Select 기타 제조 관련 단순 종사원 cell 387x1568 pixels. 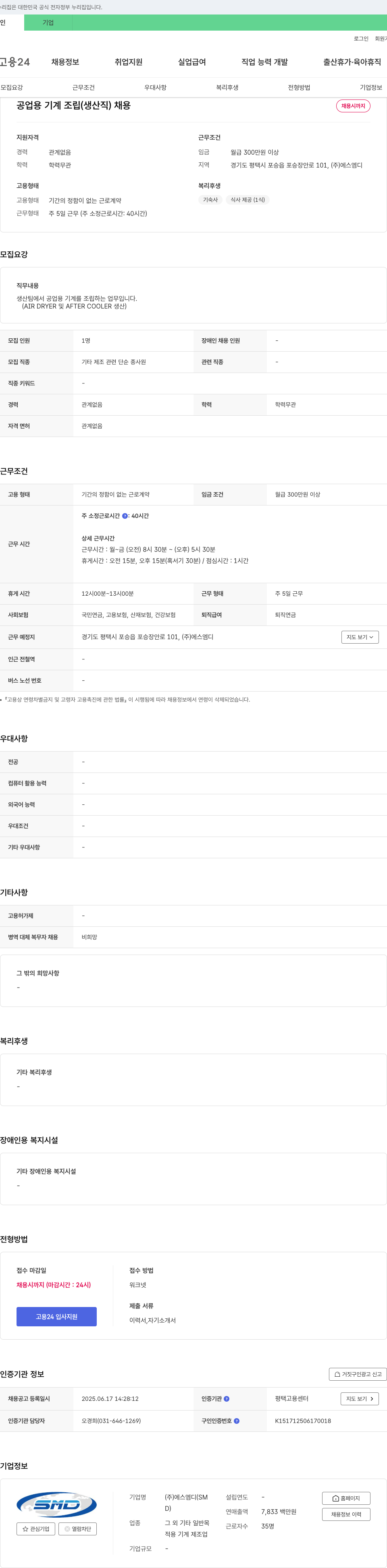(x=114, y=362)
